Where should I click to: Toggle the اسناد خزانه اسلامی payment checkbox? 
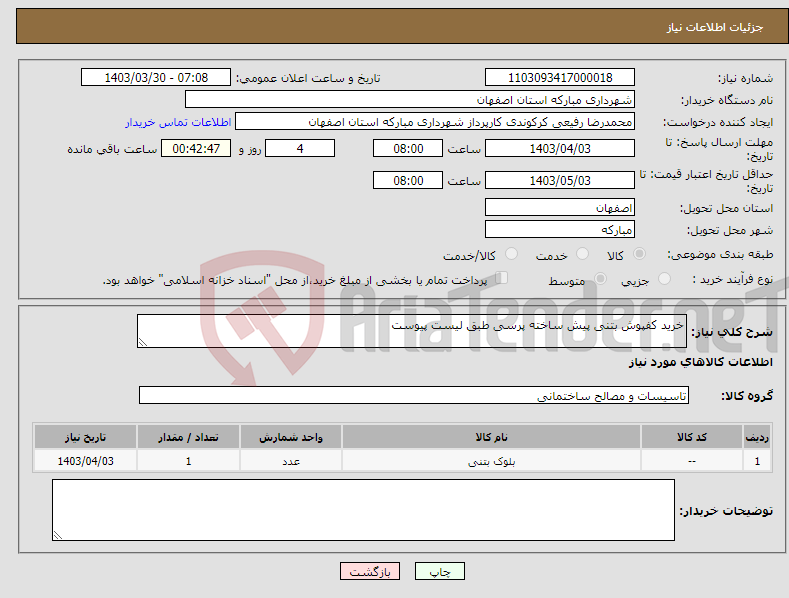coord(502,277)
